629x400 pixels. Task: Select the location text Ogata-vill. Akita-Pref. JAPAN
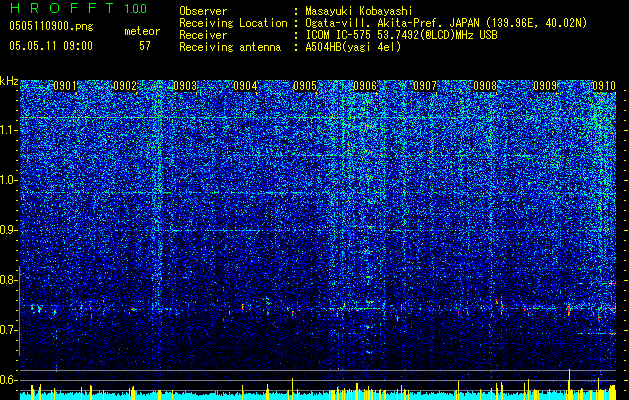[x=392, y=23]
